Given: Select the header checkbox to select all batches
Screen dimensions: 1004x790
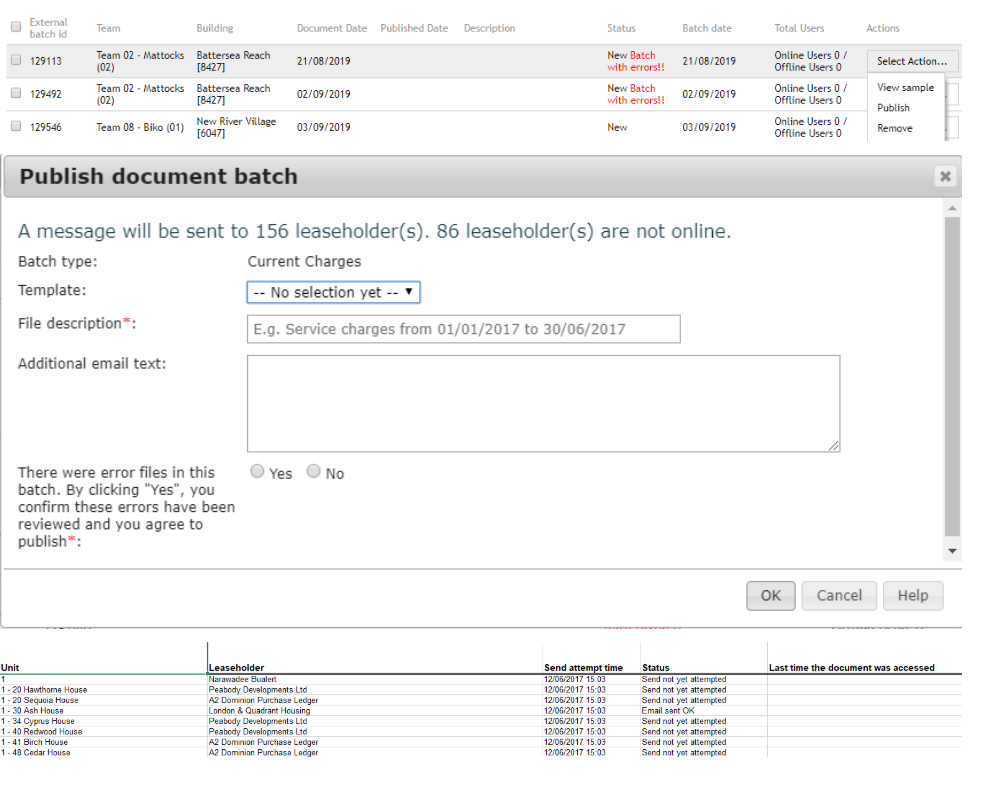Looking at the screenshot, I should click(15, 28).
